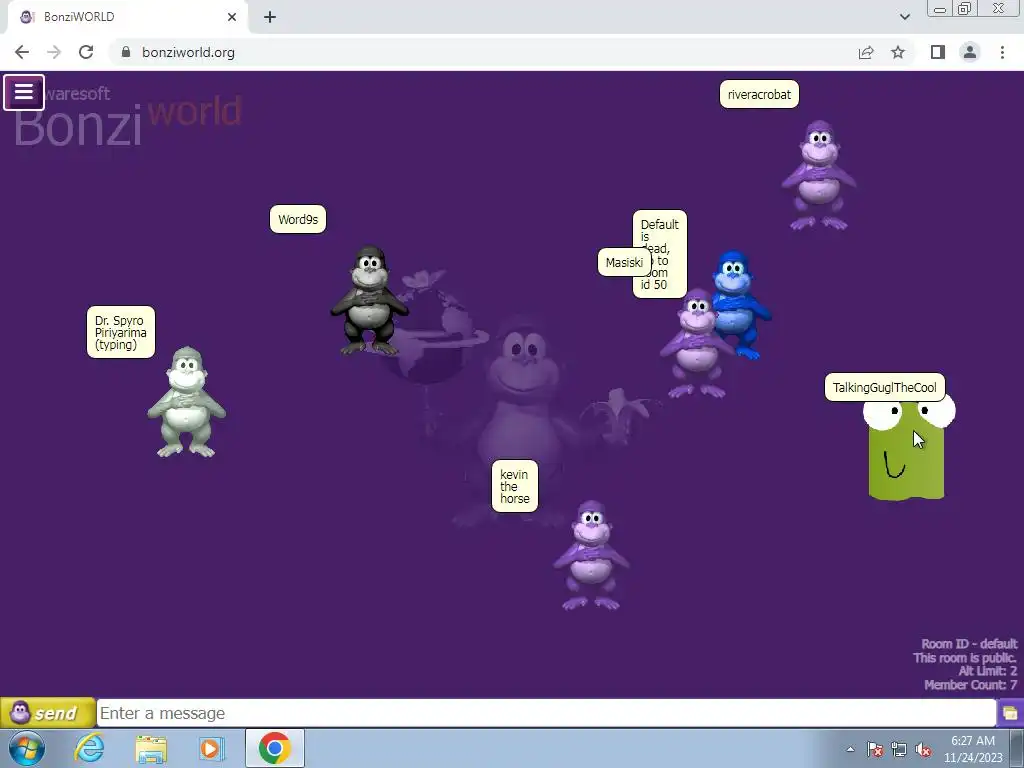Click the 'Room ID - default' text
1024x768 pixels.
pos(969,644)
